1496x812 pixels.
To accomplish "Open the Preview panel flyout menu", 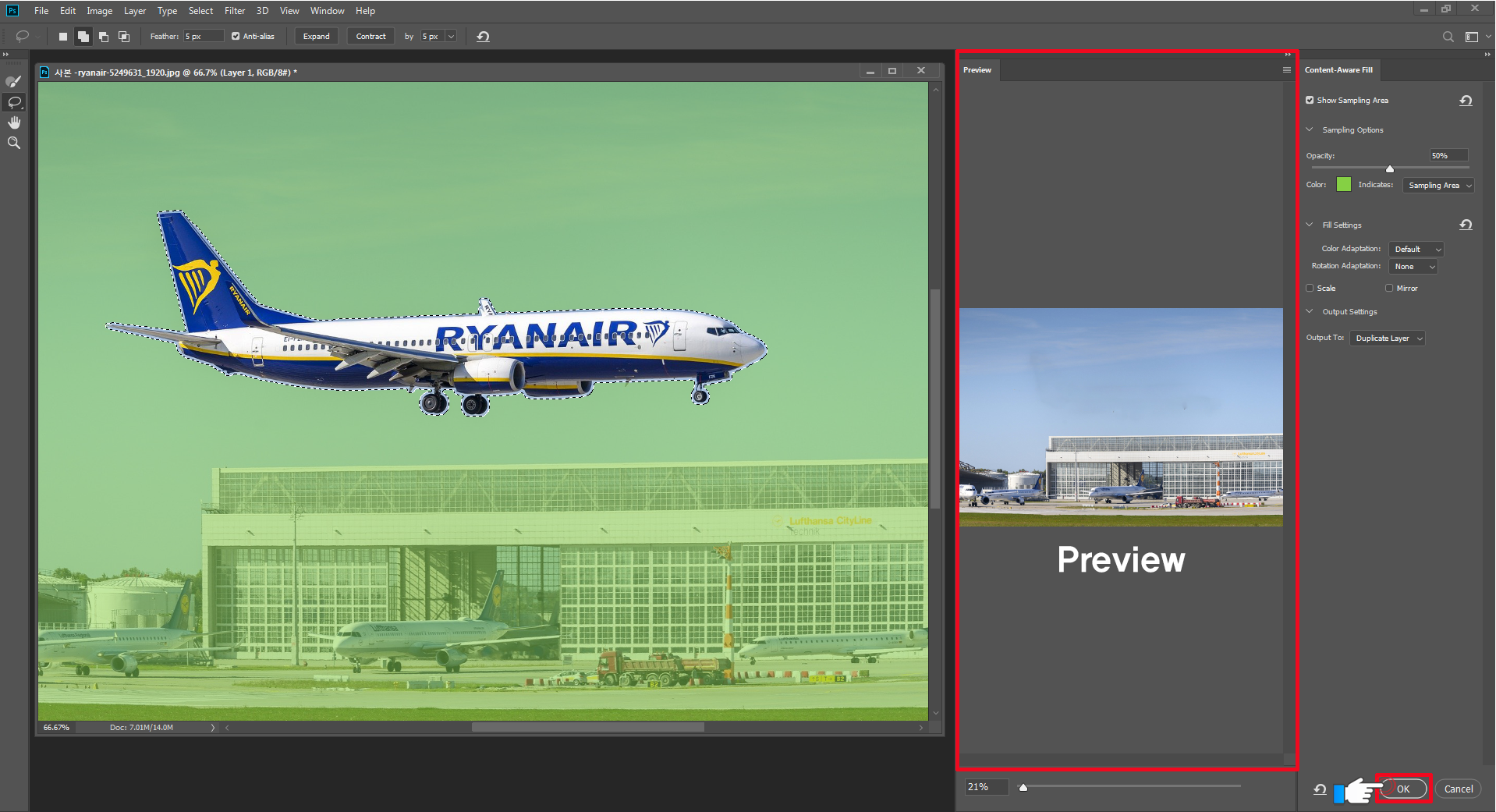I will point(1286,70).
